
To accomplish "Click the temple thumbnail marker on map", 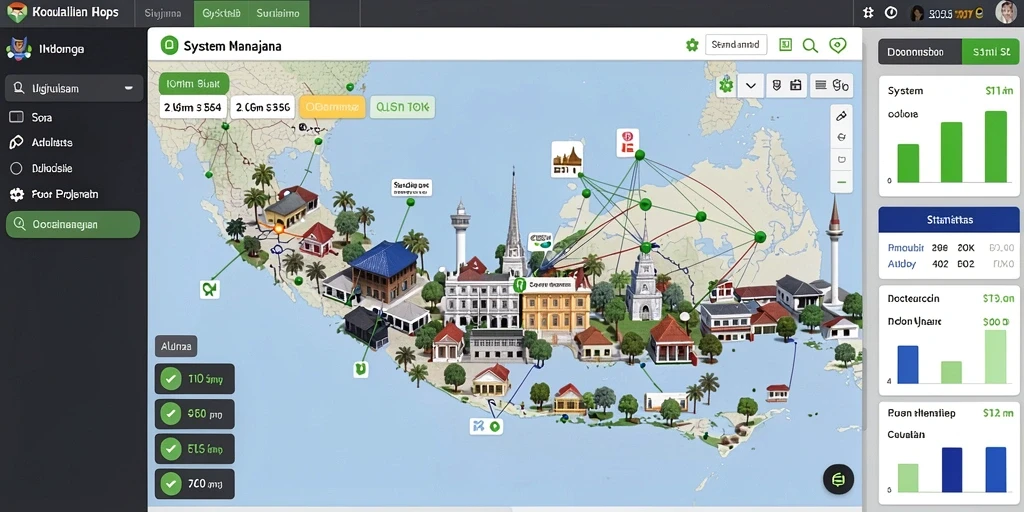I will click(x=567, y=159).
